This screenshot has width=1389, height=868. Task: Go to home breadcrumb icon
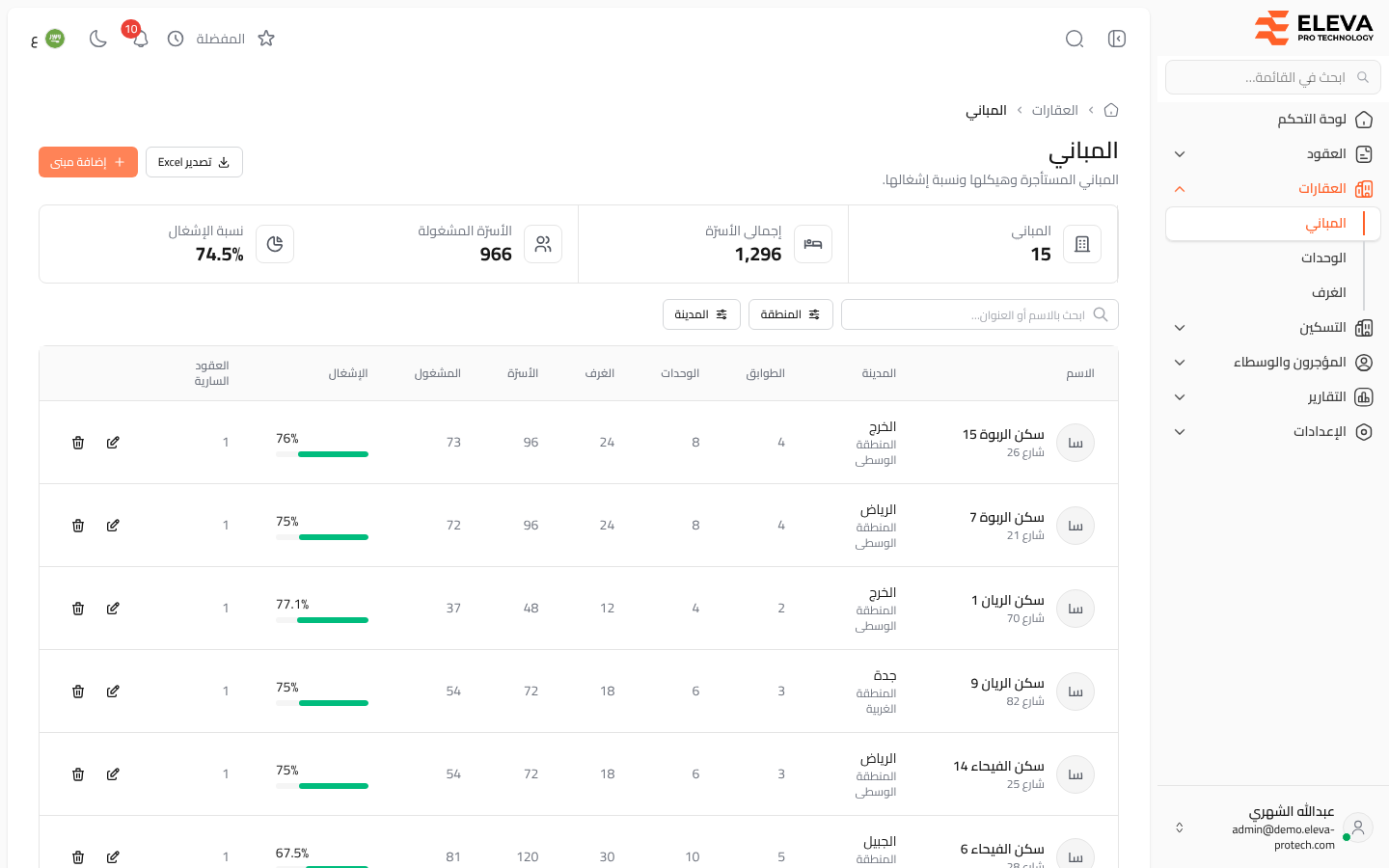[1111, 110]
